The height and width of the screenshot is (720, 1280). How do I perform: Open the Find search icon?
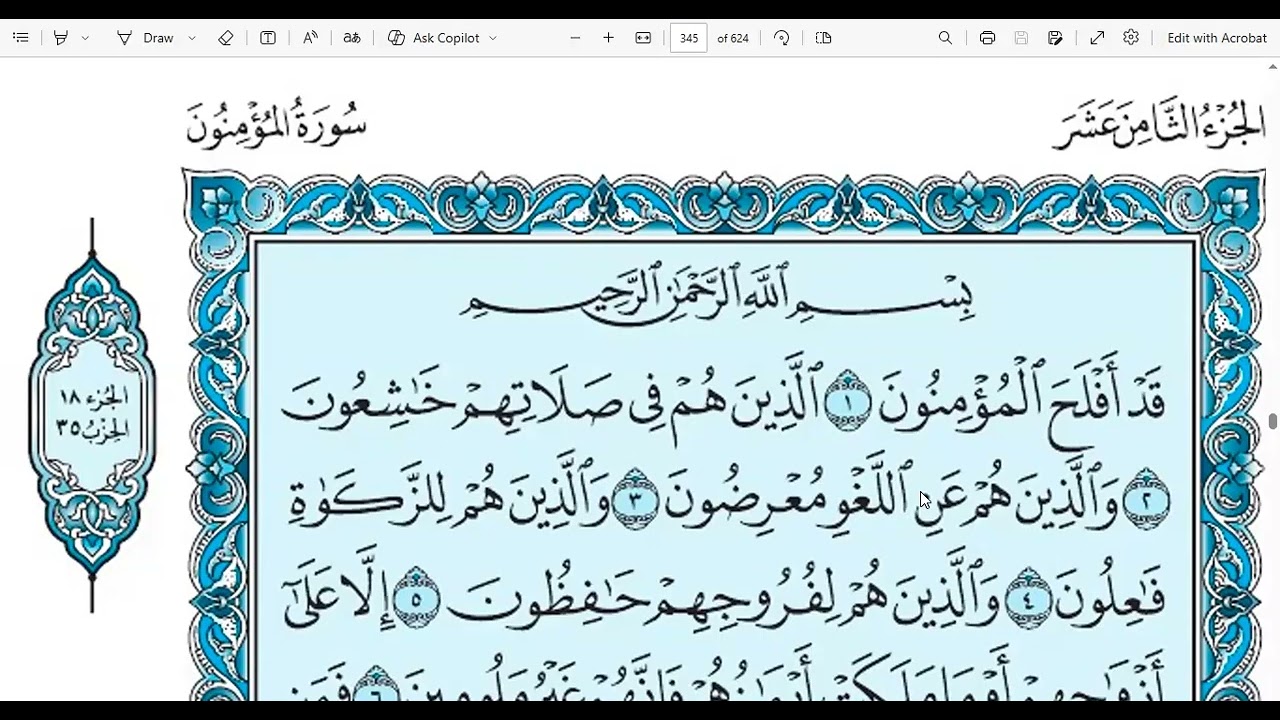coord(945,38)
